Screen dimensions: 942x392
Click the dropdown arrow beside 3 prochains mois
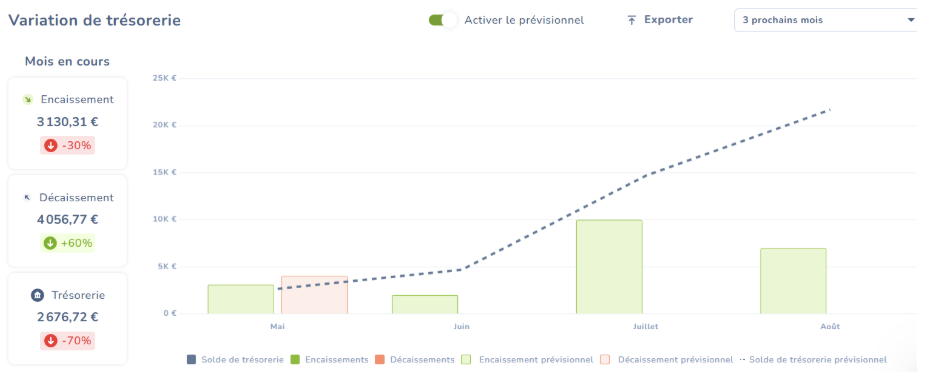(x=910, y=20)
